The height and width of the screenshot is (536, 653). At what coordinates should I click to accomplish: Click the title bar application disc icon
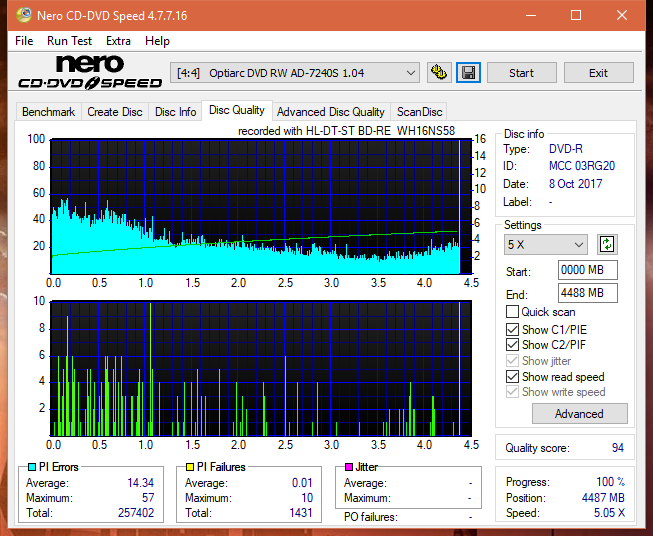click(x=24, y=15)
